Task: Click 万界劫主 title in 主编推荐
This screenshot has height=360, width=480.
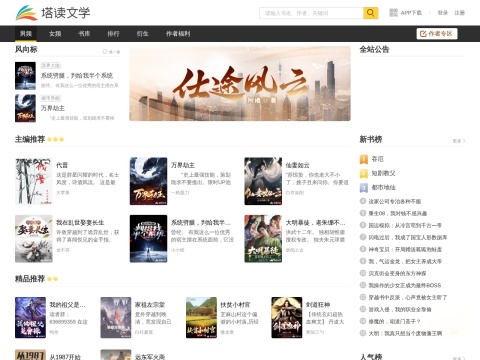Action: pyautogui.click(x=183, y=165)
